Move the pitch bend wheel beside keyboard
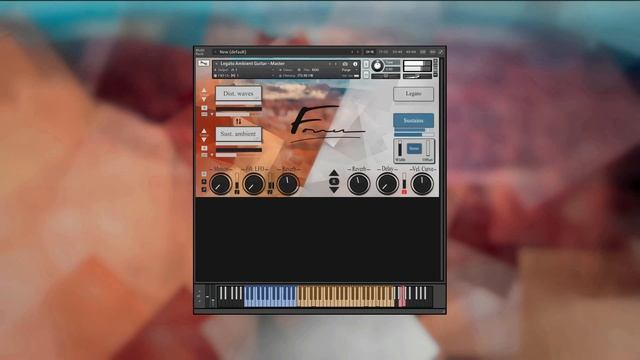Viewport: 640px width, 360px height. [x=207, y=297]
